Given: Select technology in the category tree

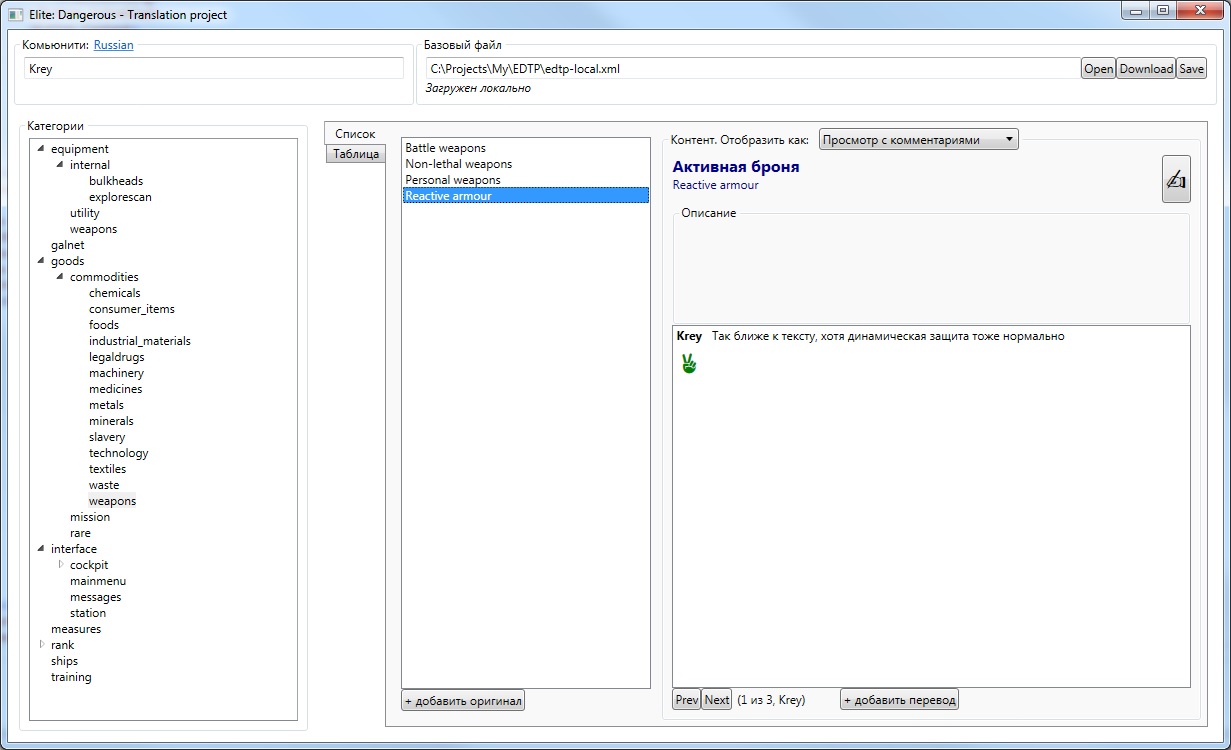Looking at the screenshot, I should point(119,453).
